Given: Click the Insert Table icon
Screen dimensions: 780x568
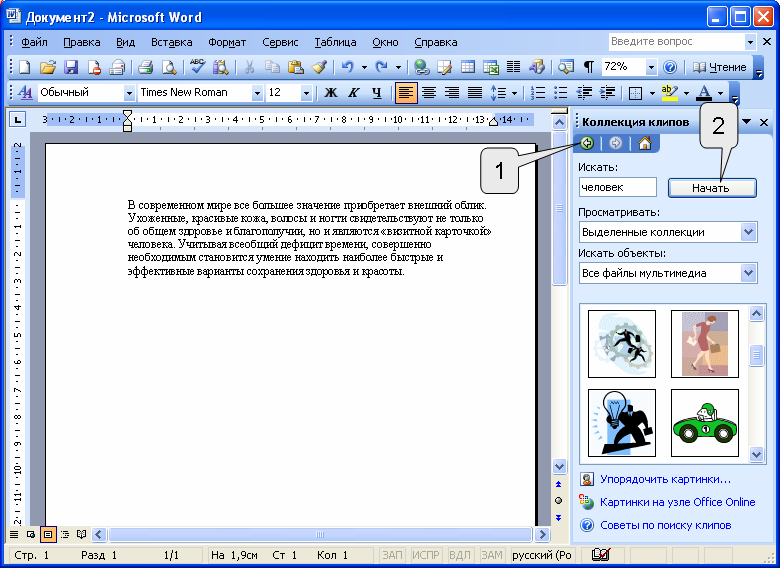Looking at the screenshot, I should click(468, 67).
